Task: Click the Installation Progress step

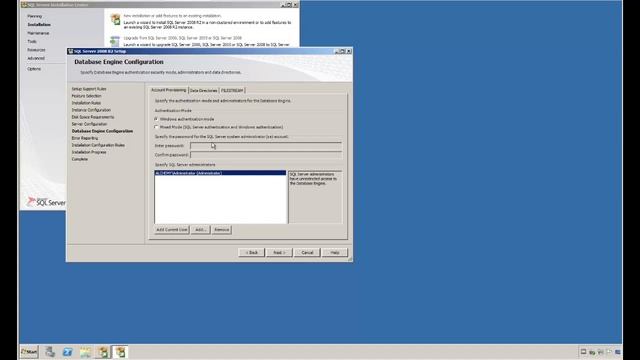Action: [89, 152]
